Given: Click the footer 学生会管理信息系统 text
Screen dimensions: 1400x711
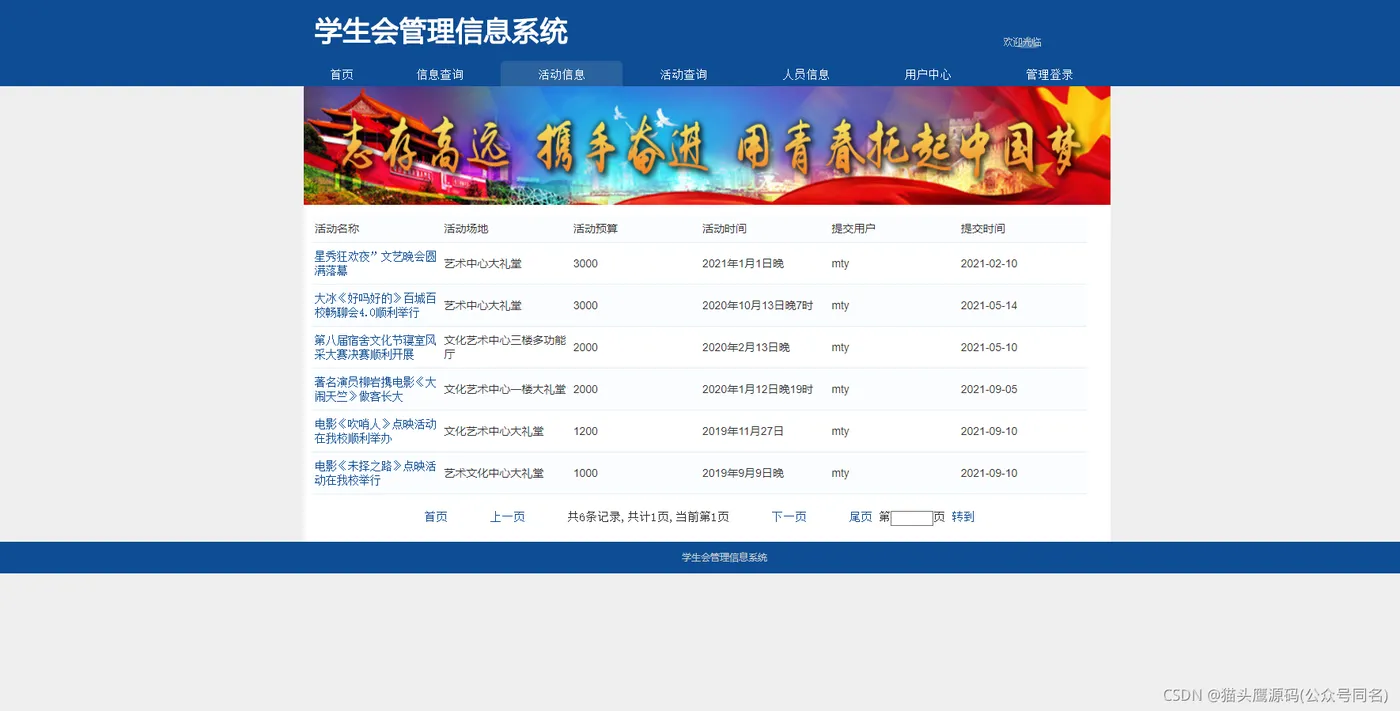Looking at the screenshot, I should (725, 558).
